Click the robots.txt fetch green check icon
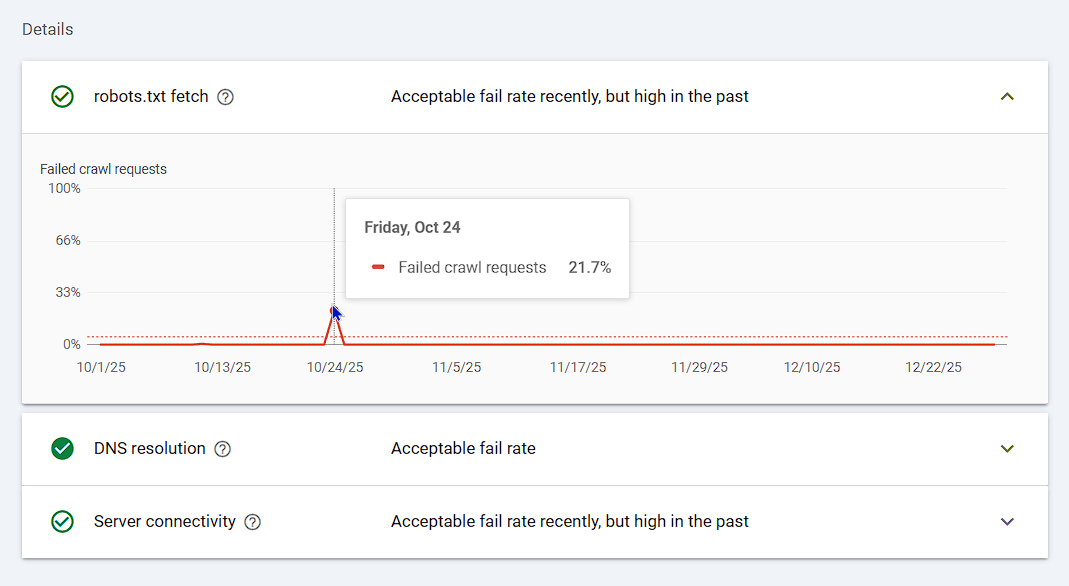Image resolution: width=1069 pixels, height=586 pixels. point(62,97)
